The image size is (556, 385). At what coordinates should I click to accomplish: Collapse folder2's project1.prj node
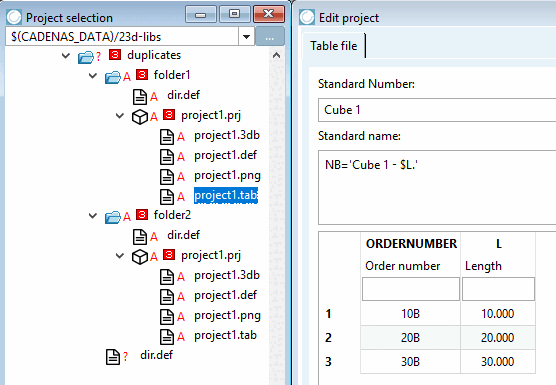click(120, 255)
